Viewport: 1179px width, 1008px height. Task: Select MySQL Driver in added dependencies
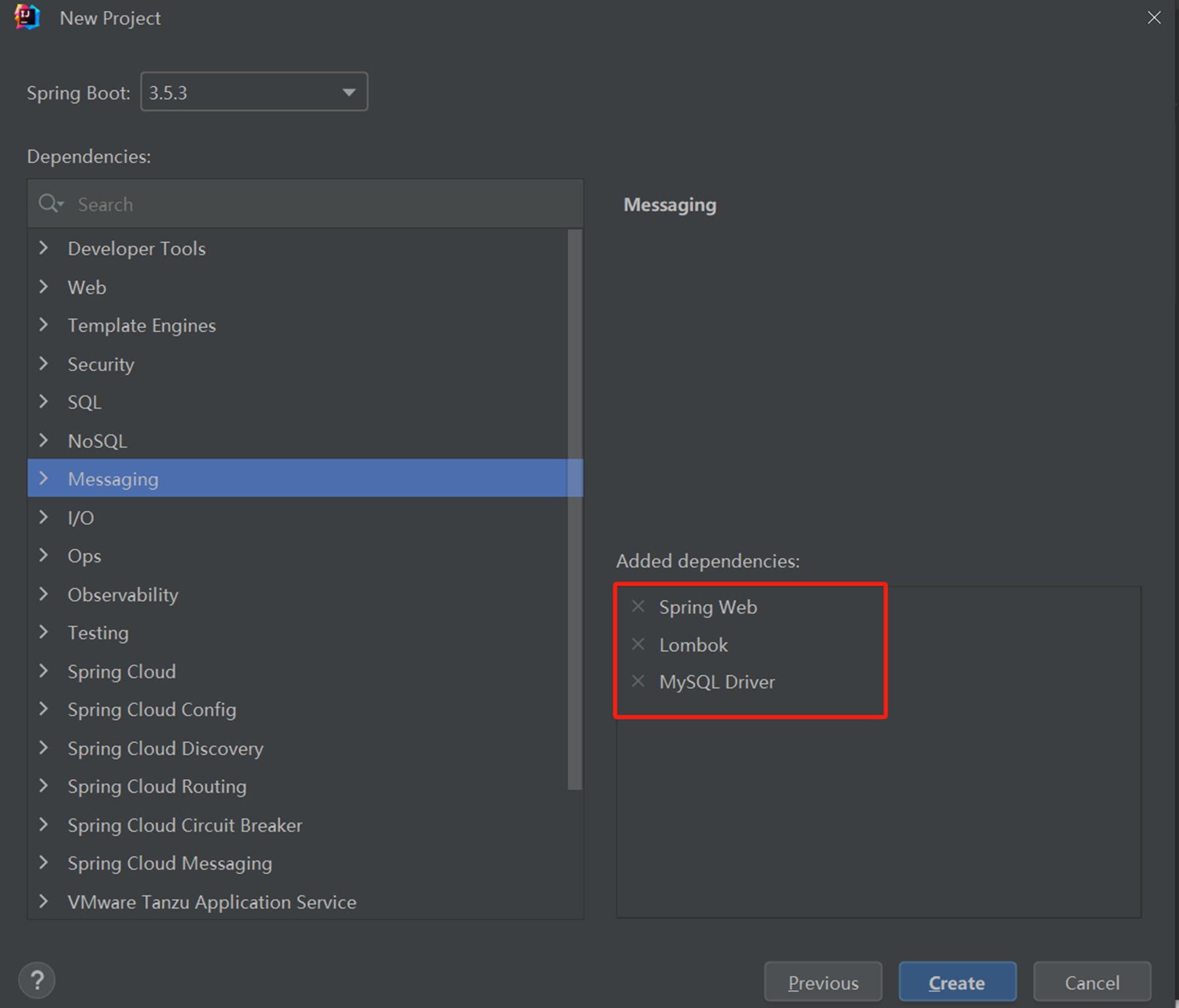coord(717,682)
